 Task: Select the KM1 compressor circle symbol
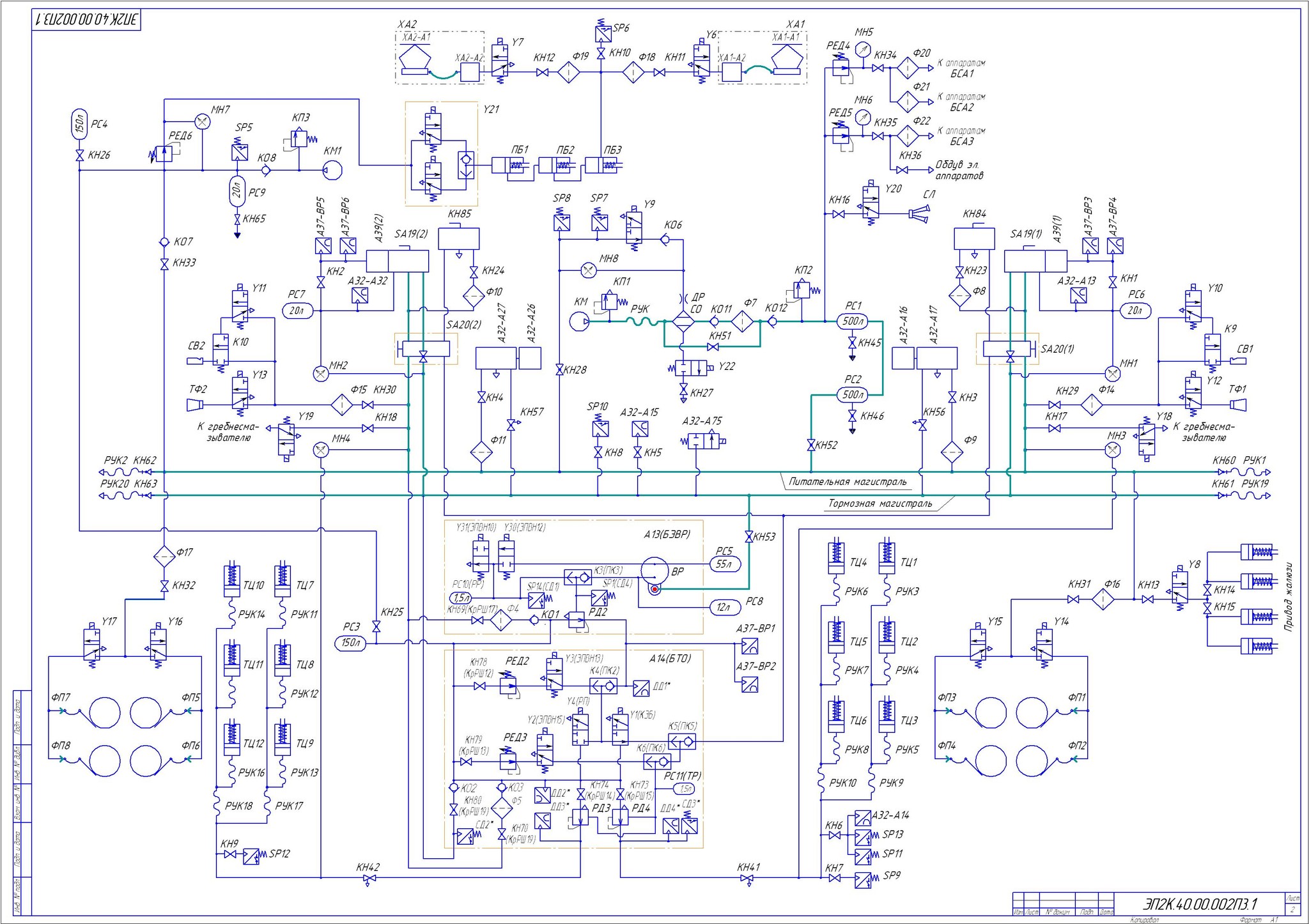pyautogui.click(x=332, y=170)
